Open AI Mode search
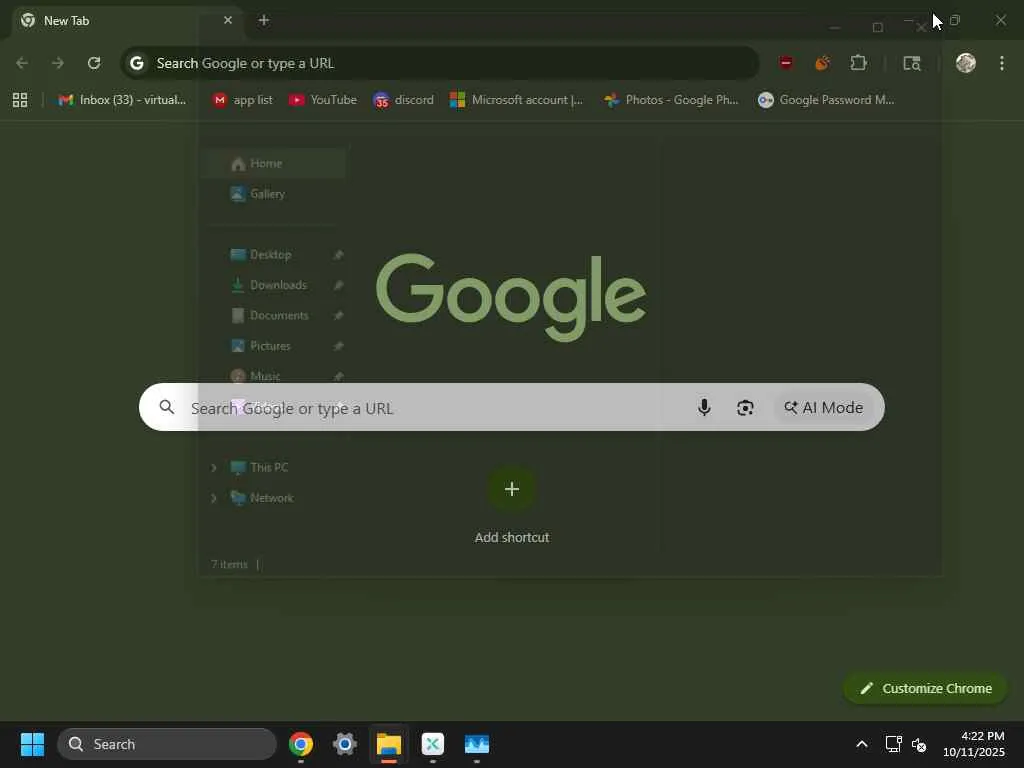This screenshot has width=1024, height=768. pyautogui.click(x=824, y=408)
